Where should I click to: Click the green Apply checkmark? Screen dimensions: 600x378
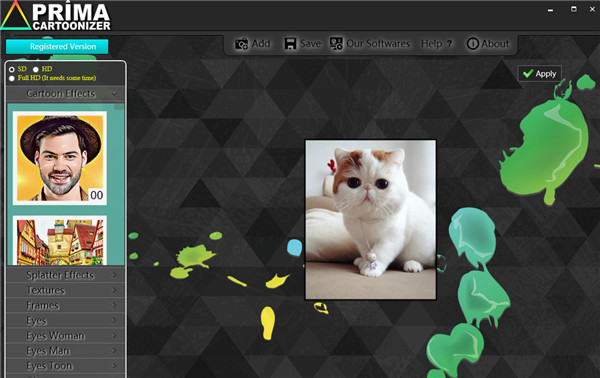click(x=528, y=73)
